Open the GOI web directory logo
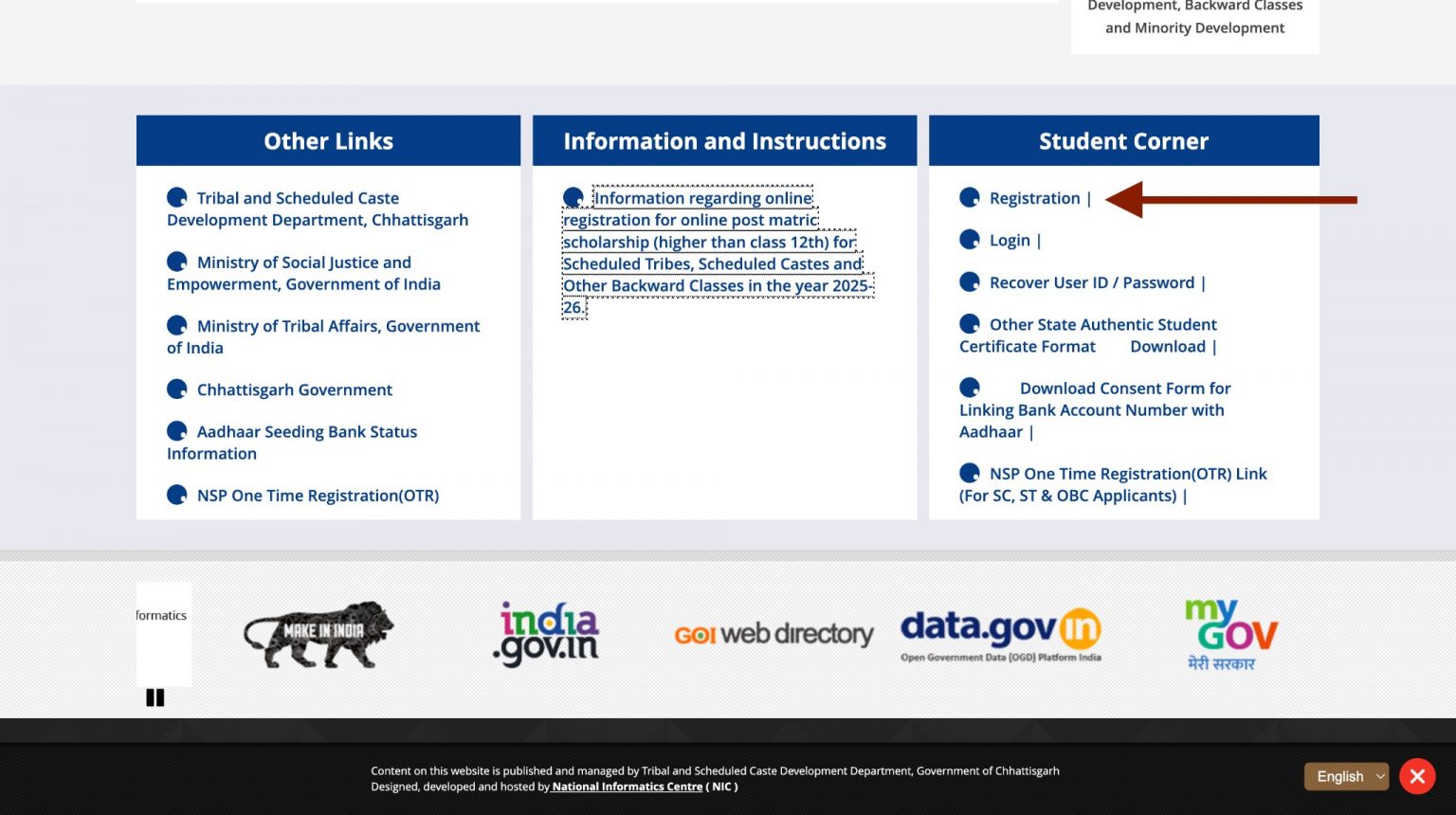The height and width of the screenshot is (815, 1456). (x=773, y=634)
